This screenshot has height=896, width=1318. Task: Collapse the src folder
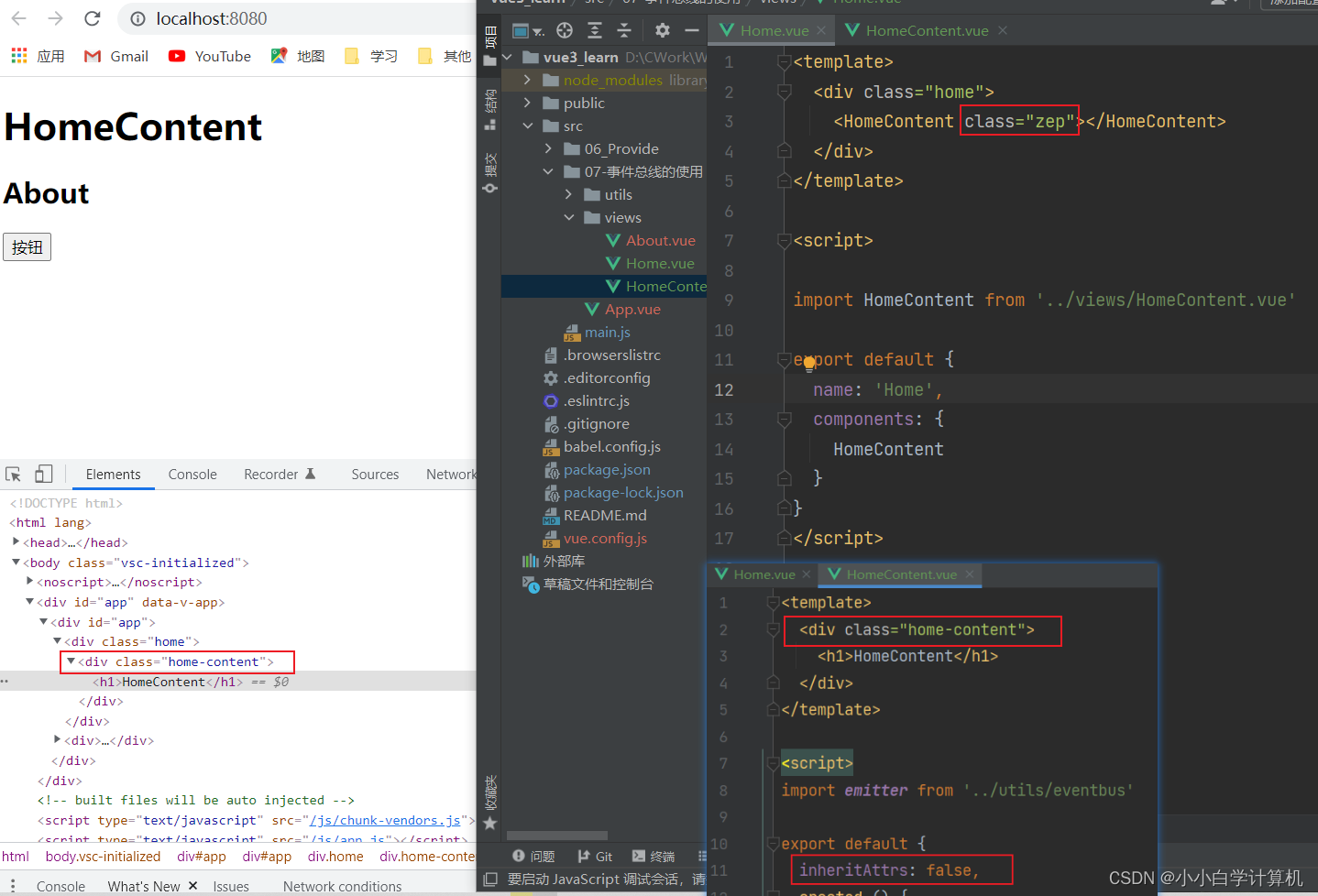527,126
